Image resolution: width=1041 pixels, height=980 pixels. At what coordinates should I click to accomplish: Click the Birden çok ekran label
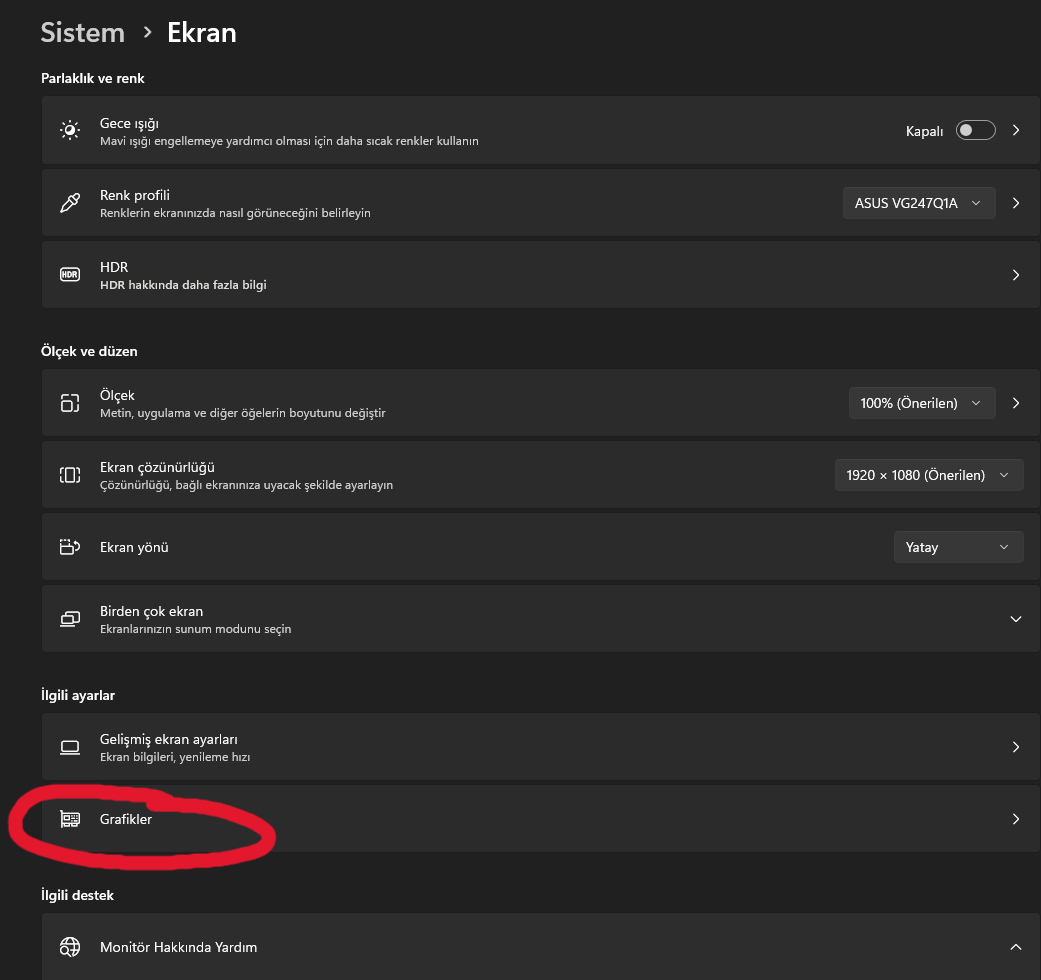click(x=151, y=612)
